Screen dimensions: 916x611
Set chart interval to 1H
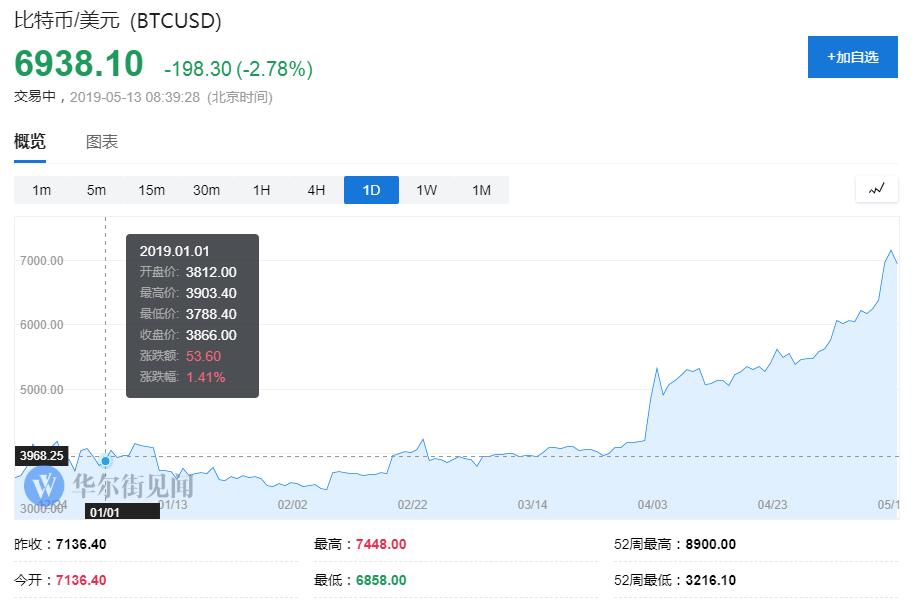[262, 190]
